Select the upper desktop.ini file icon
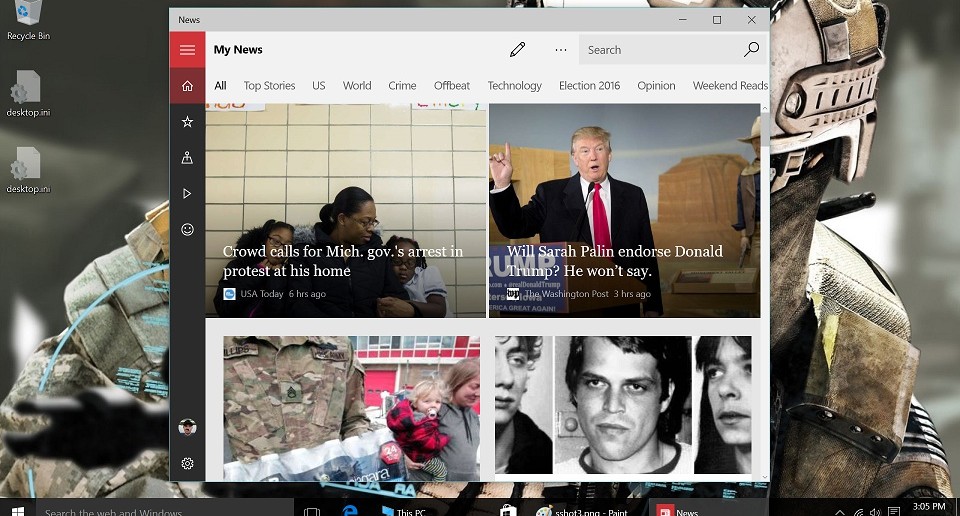This screenshot has width=960, height=516. click(28, 94)
